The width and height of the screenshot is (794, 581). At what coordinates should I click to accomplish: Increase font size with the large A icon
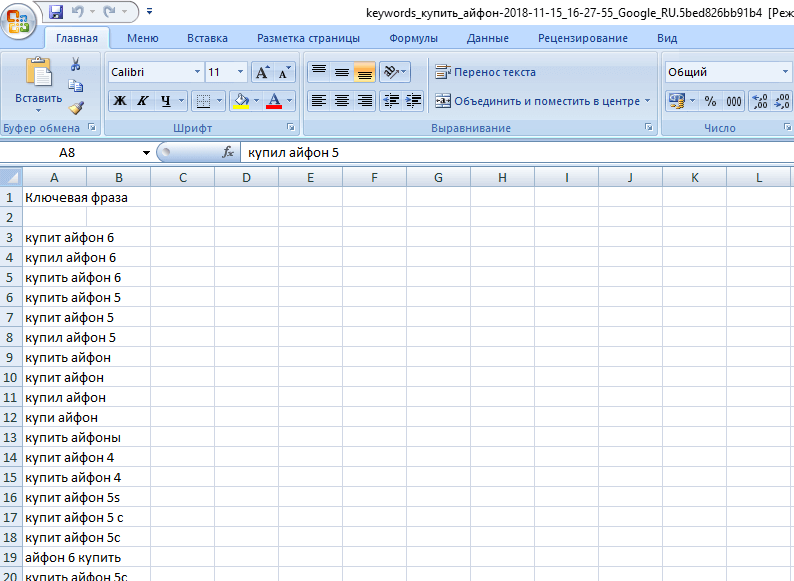click(262, 73)
